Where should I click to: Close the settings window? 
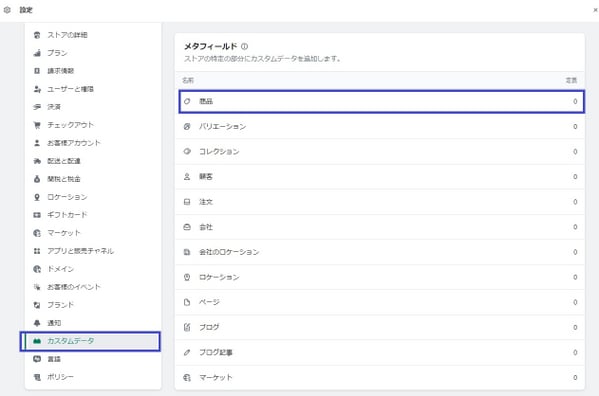[x=595, y=10]
